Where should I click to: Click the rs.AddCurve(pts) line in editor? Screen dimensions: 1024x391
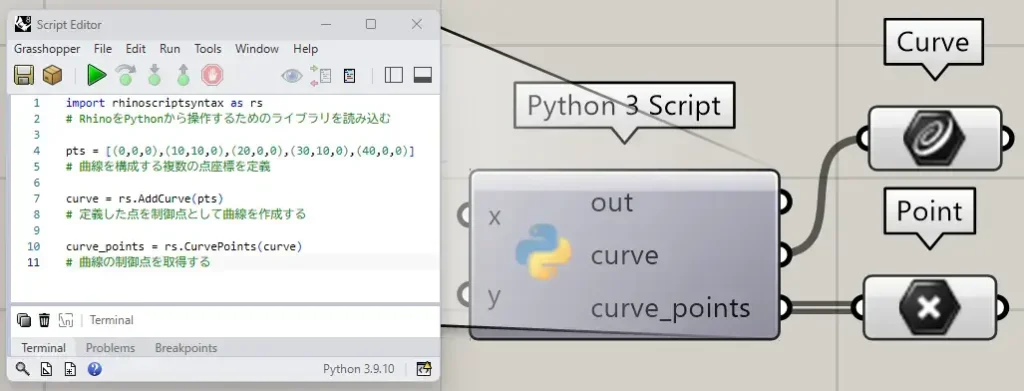(144, 198)
